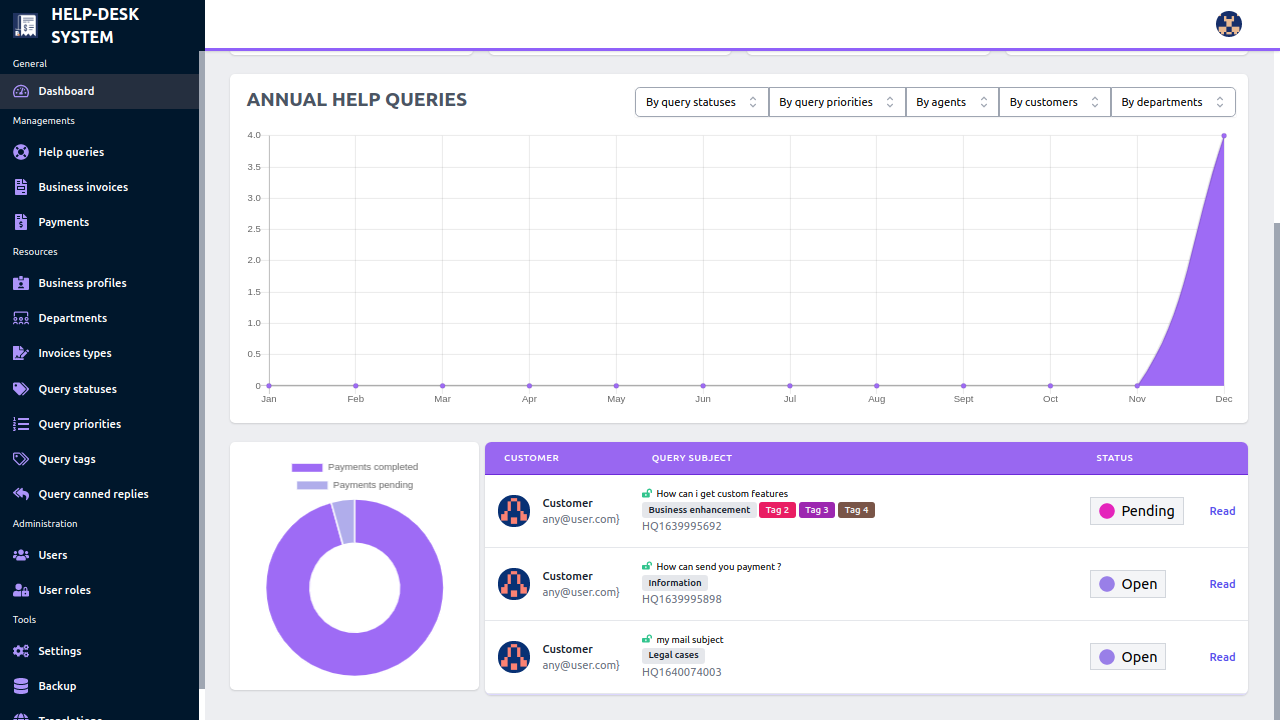Open the Dashboard menu item
Image resolution: width=1280 pixels, height=720 pixels.
pos(66,91)
